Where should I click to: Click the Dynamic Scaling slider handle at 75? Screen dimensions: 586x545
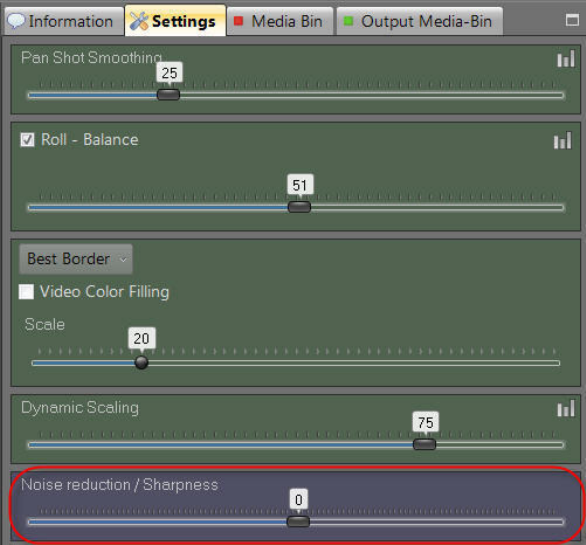tap(425, 444)
